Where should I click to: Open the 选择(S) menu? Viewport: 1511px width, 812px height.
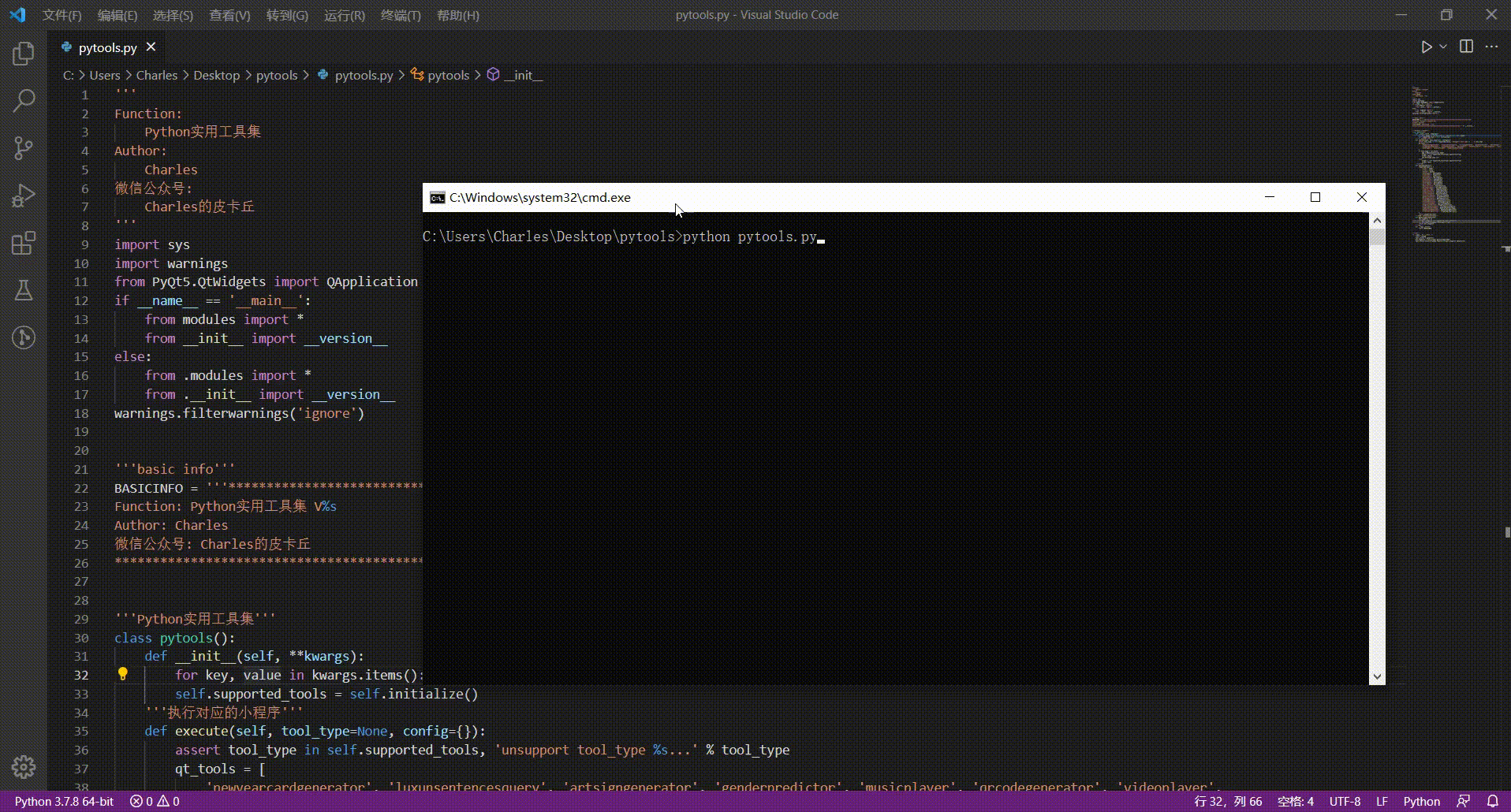point(173,15)
